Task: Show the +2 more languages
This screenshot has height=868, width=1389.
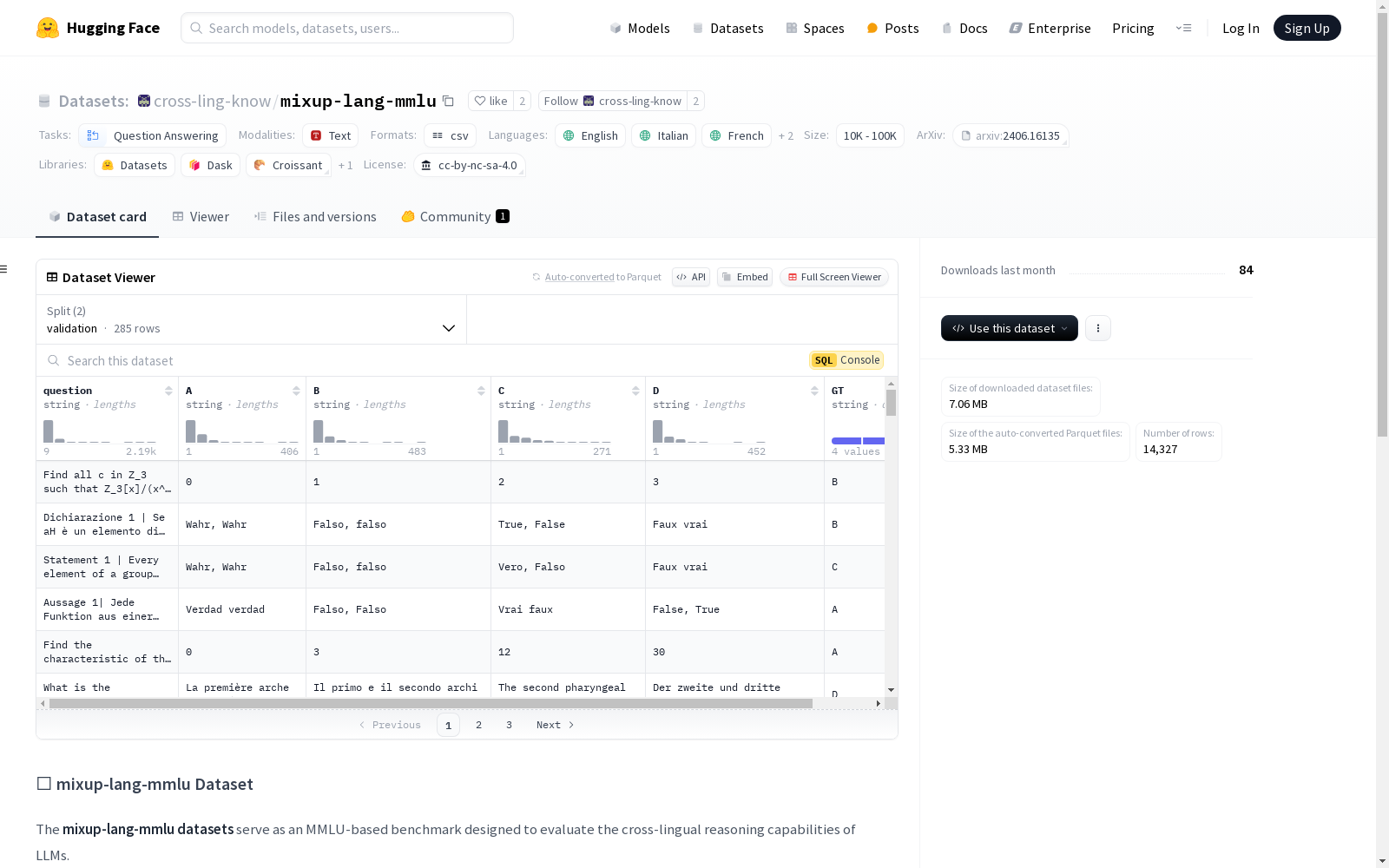Action: click(786, 135)
